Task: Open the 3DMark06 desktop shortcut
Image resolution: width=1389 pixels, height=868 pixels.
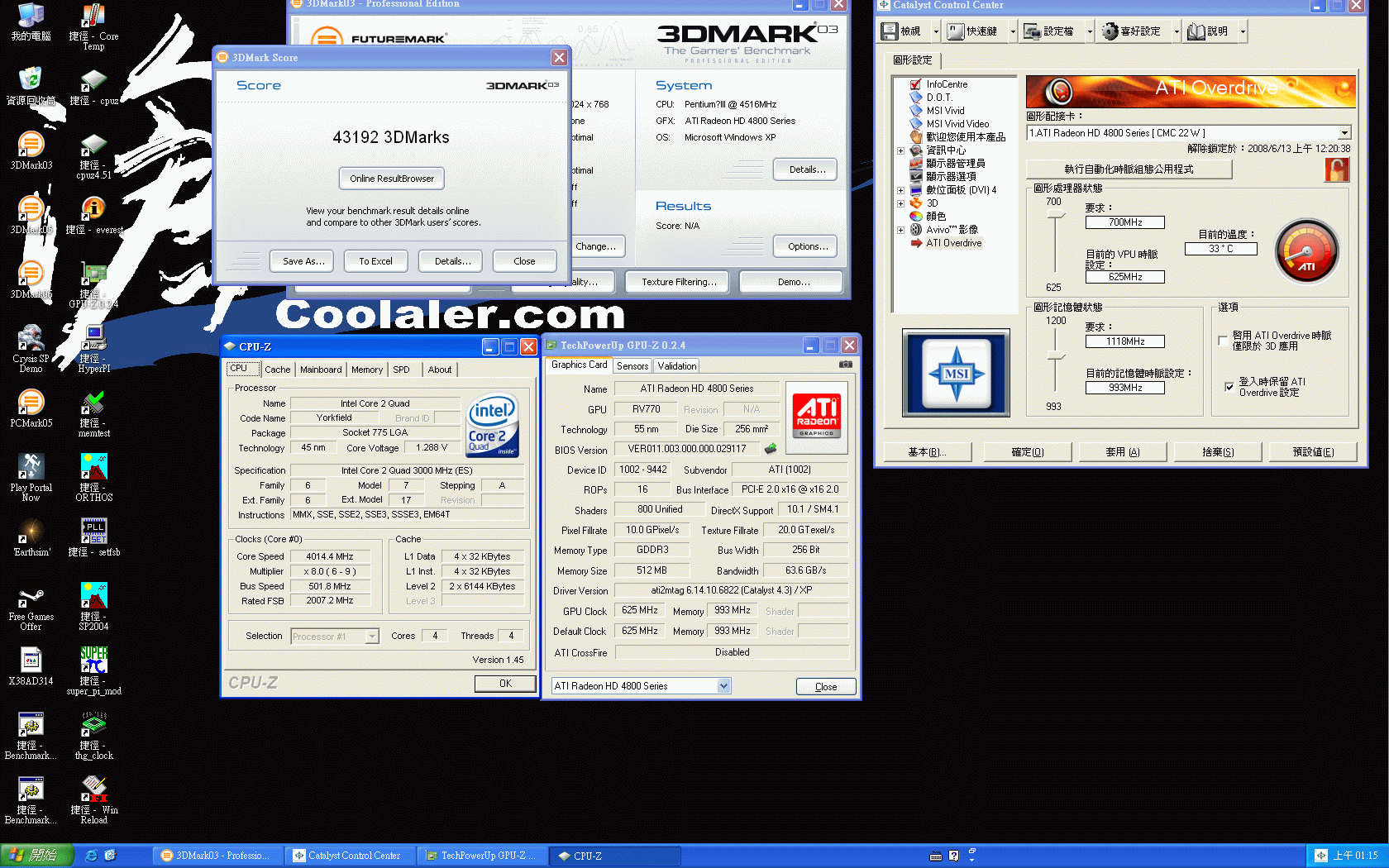Action: (x=31, y=279)
